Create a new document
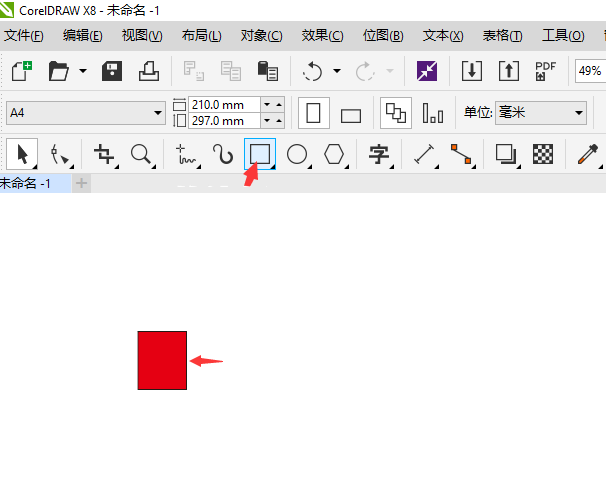The image size is (606, 480). (22, 71)
